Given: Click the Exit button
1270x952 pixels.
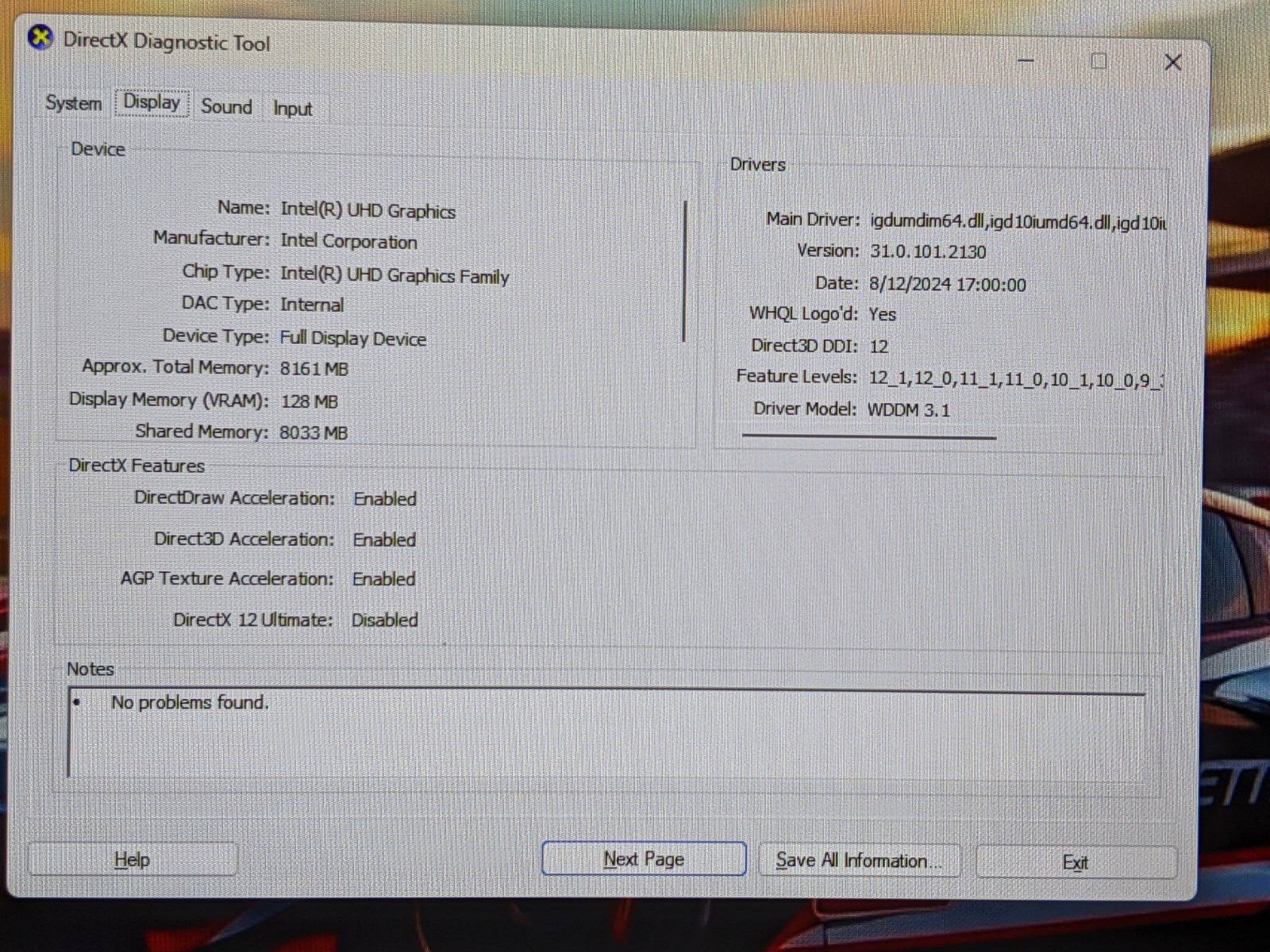Looking at the screenshot, I should click(x=1076, y=862).
